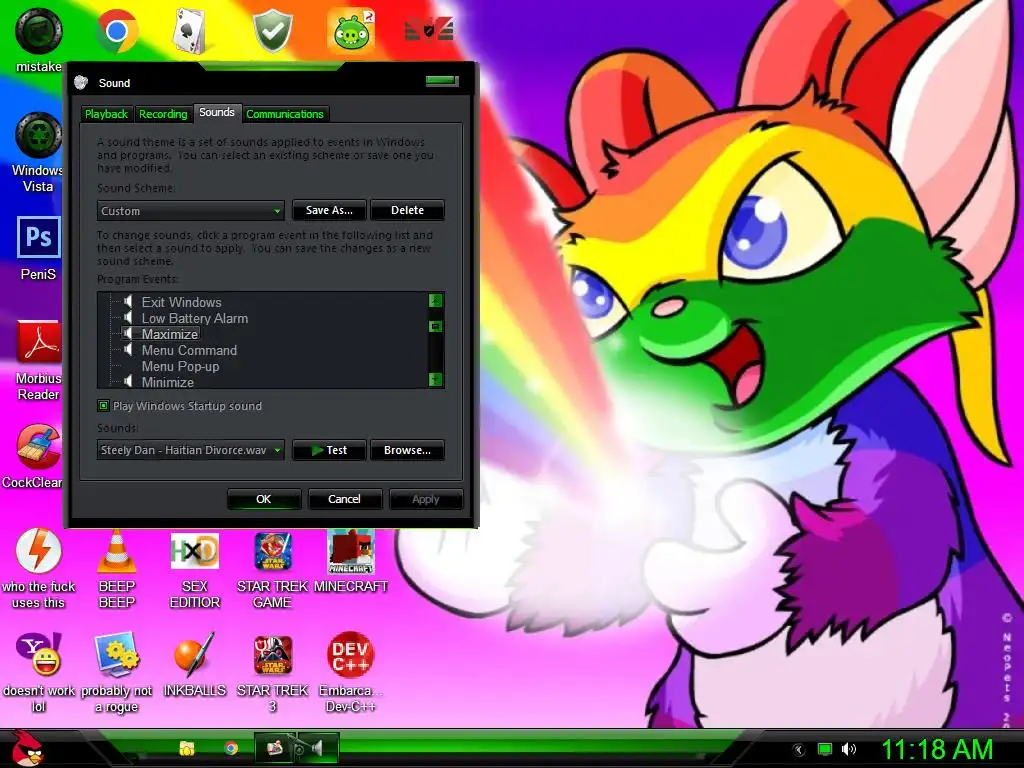Open the folder icon on the taskbar

pyautogui.click(x=187, y=748)
